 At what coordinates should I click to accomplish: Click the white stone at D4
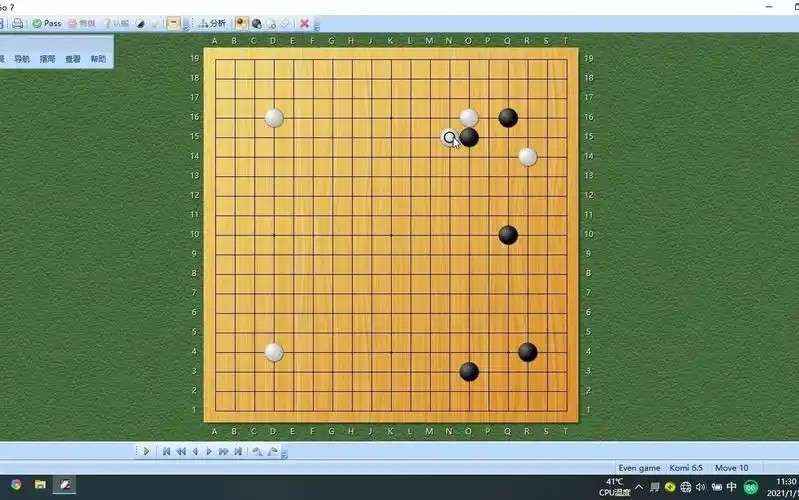(274, 352)
